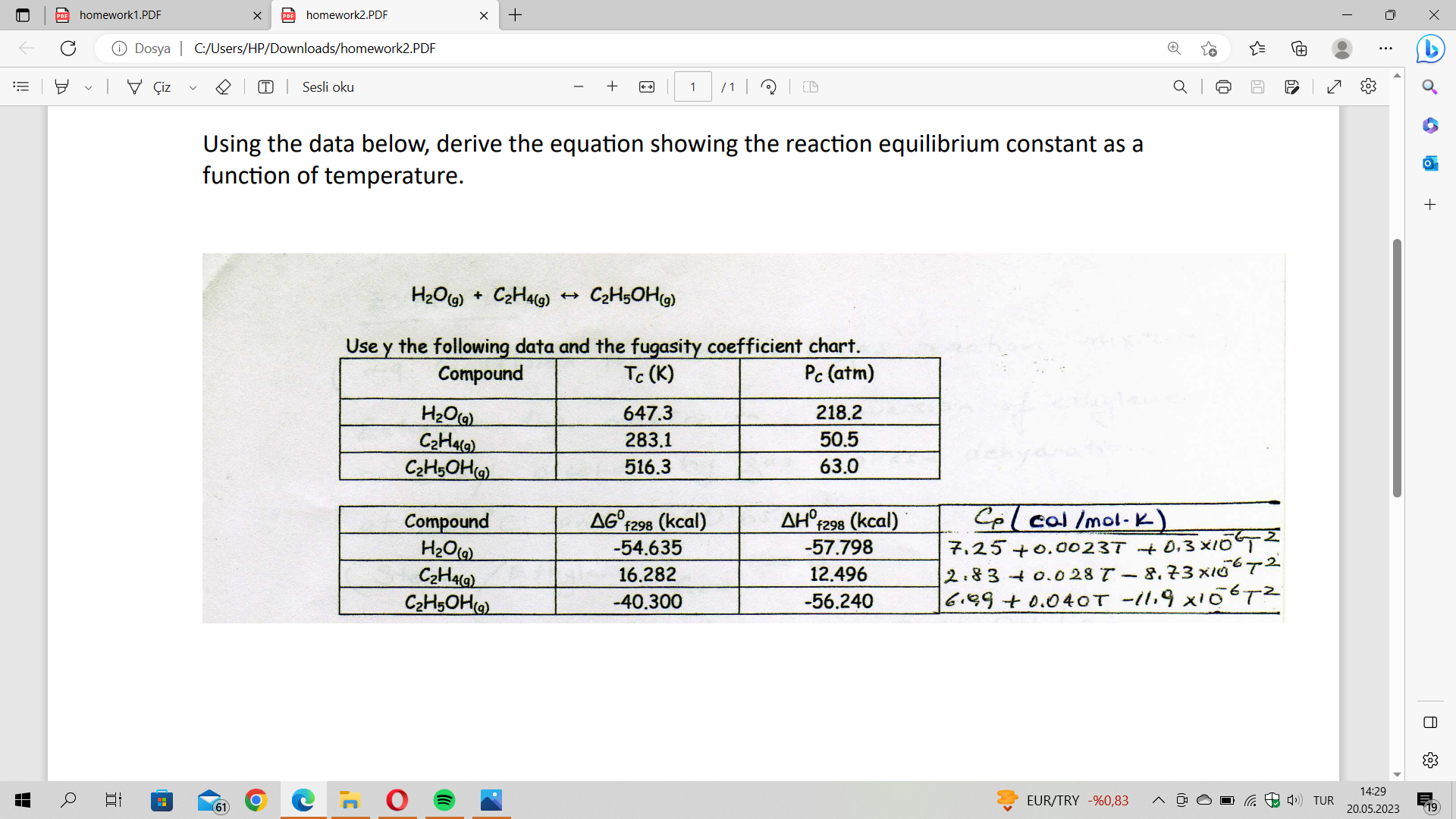Start Sesli oku read aloud
The height and width of the screenshot is (819, 1456).
coord(328,86)
